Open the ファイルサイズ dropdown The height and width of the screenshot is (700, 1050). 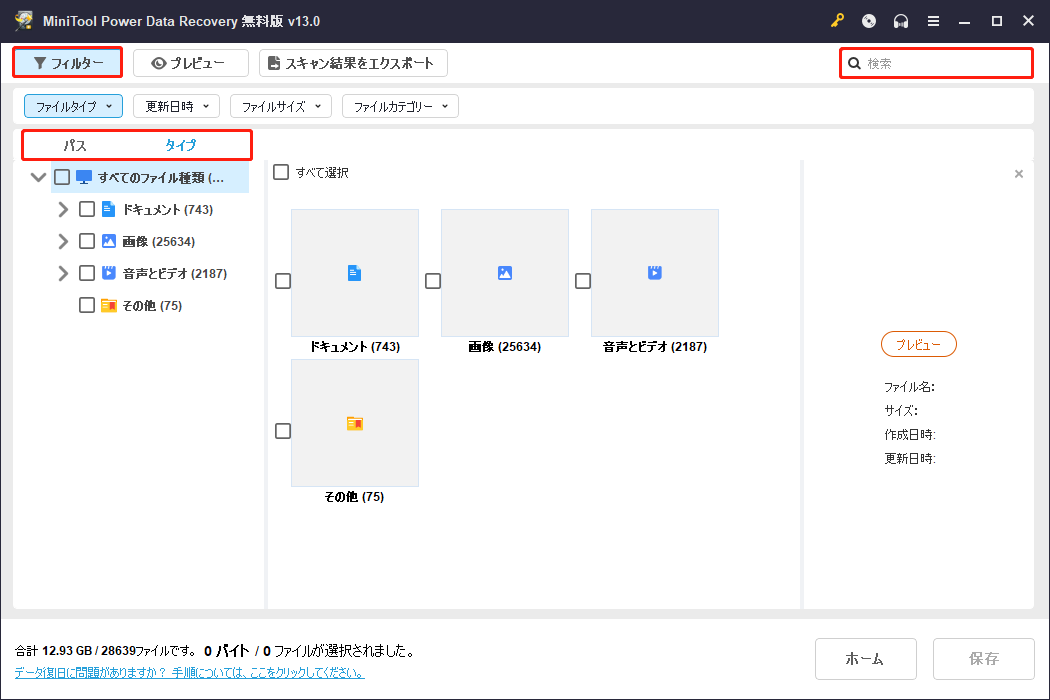tap(281, 106)
